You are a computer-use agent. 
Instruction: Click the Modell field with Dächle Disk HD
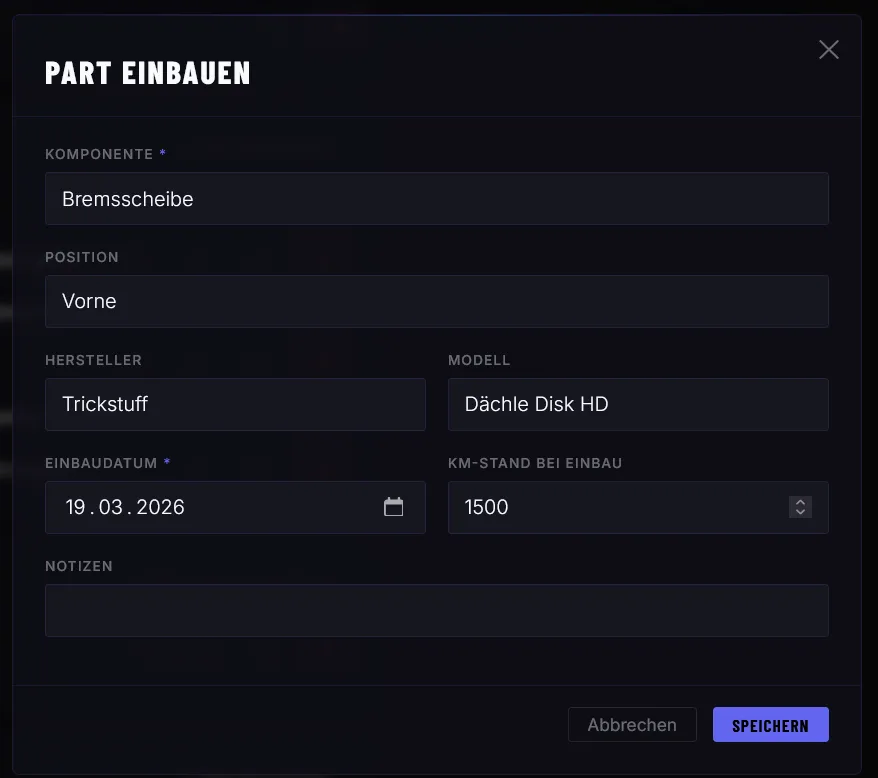click(638, 404)
